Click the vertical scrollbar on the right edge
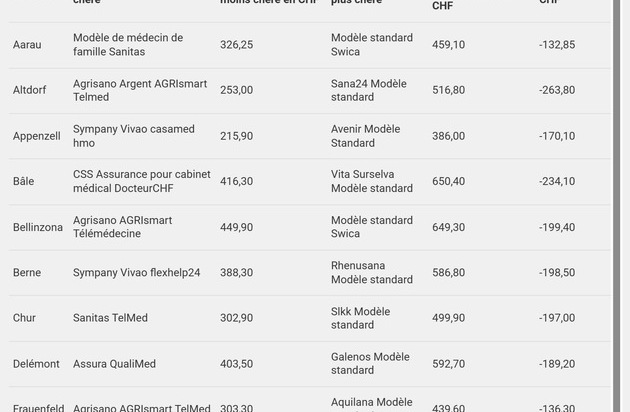This screenshot has height=412, width=630. [621, 200]
